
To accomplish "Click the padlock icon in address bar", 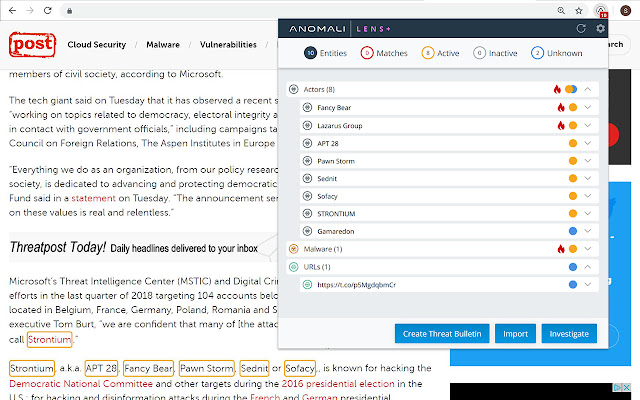I will point(69,11).
